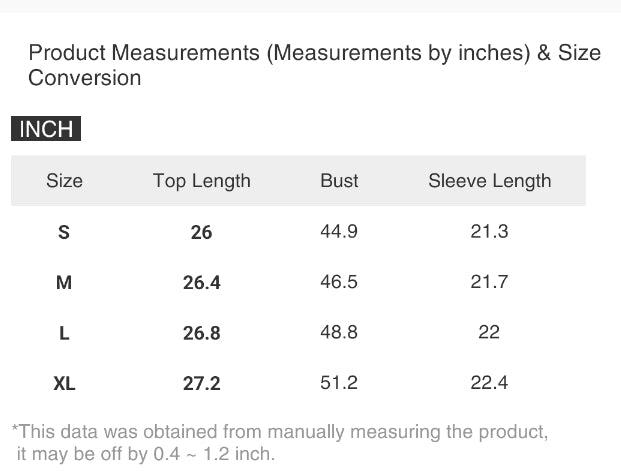Screen dimensions: 621x471
Task: Click the 22.4 sleeve length value
Action: click(x=489, y=382)
